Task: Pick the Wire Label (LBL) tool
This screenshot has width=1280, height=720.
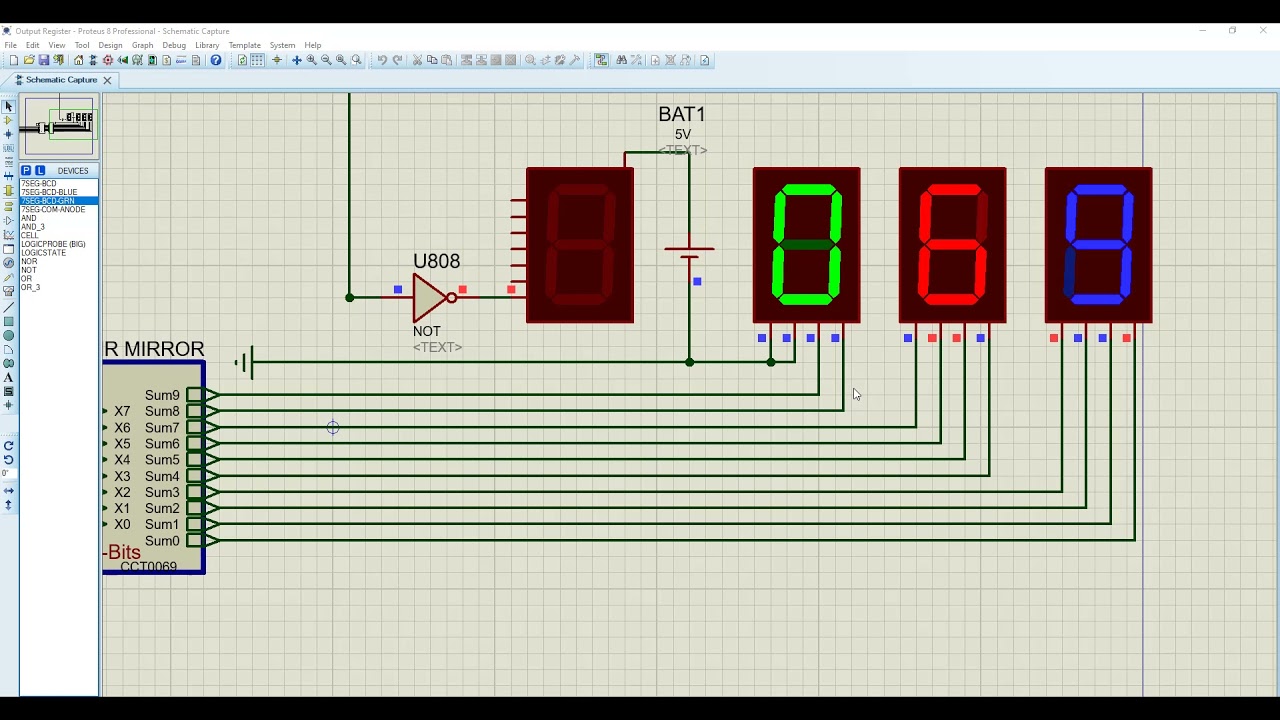Action: tap(8, 148)
